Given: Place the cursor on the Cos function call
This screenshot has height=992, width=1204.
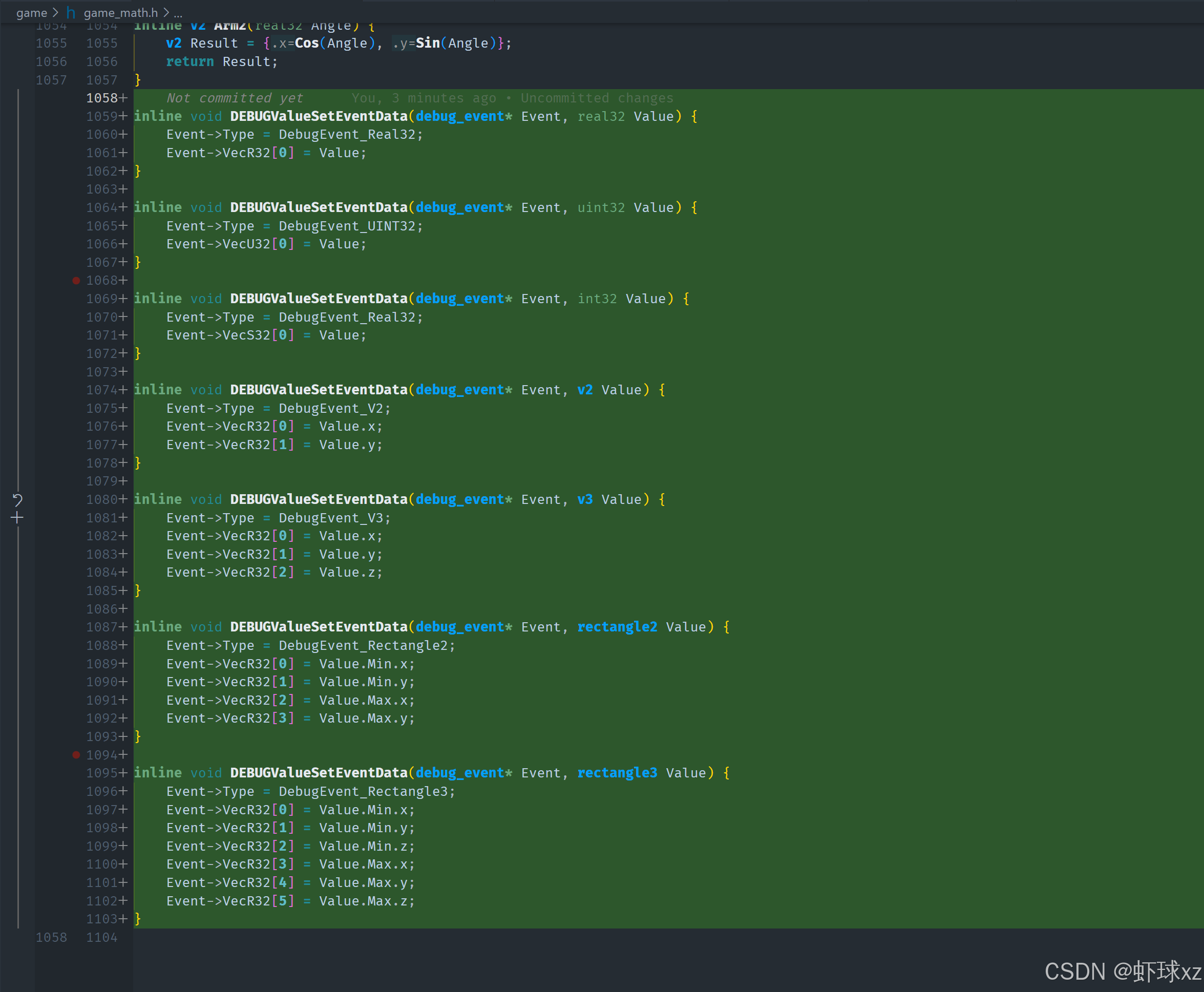Looking at the screenshot, I should [x=306, y=44].
